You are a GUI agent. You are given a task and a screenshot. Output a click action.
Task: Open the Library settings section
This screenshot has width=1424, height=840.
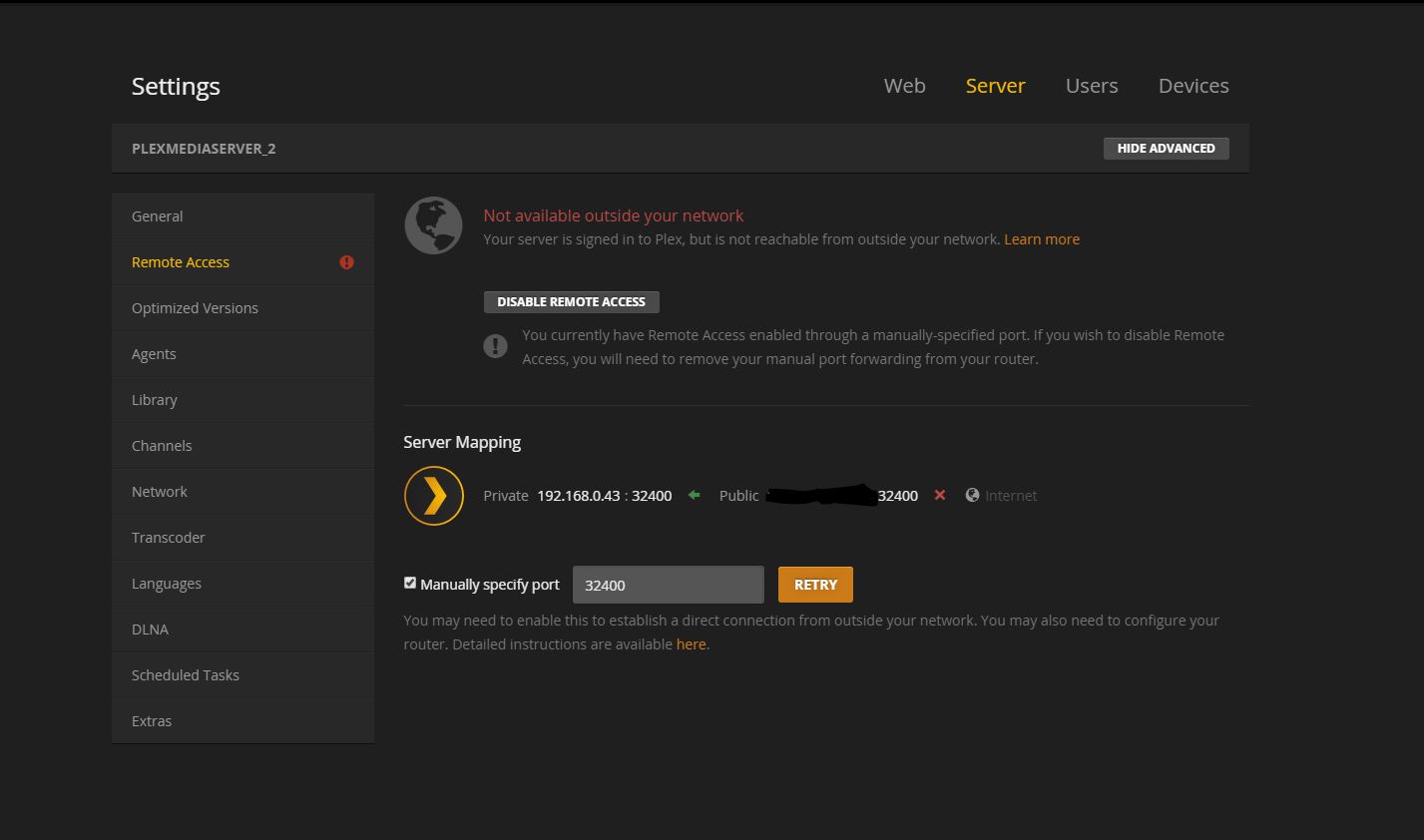coord(242,400)
